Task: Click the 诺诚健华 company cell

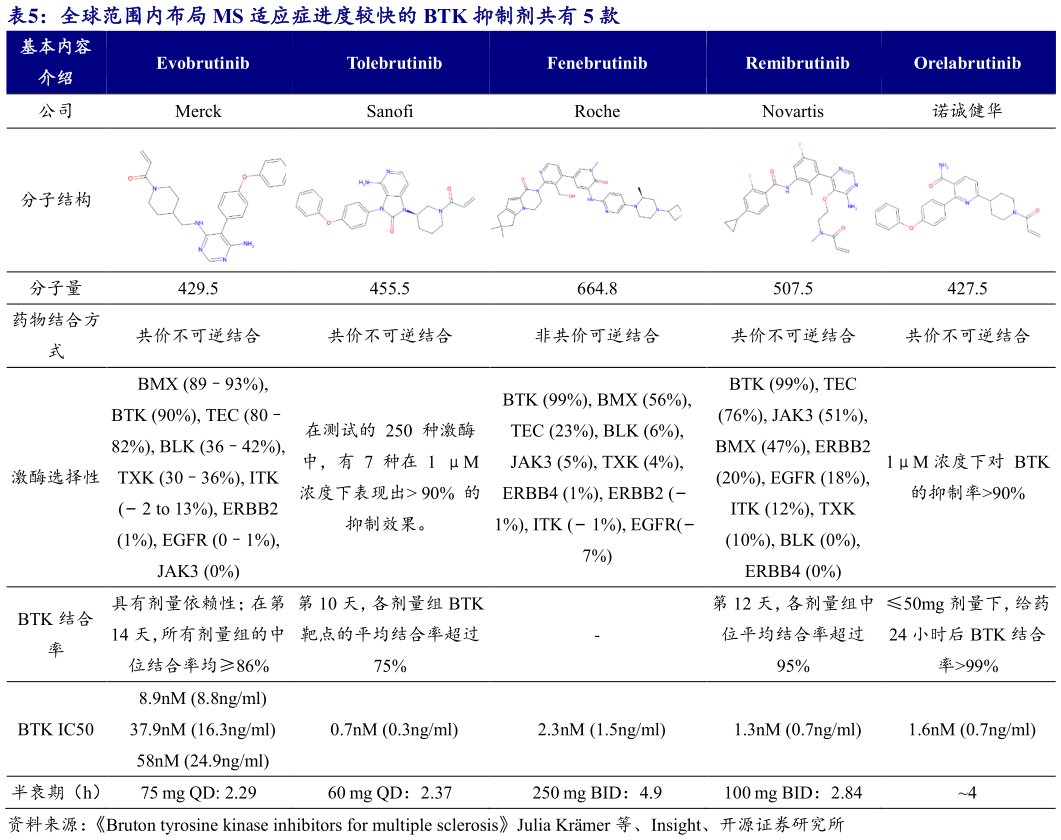Action: tap(967, 111)
